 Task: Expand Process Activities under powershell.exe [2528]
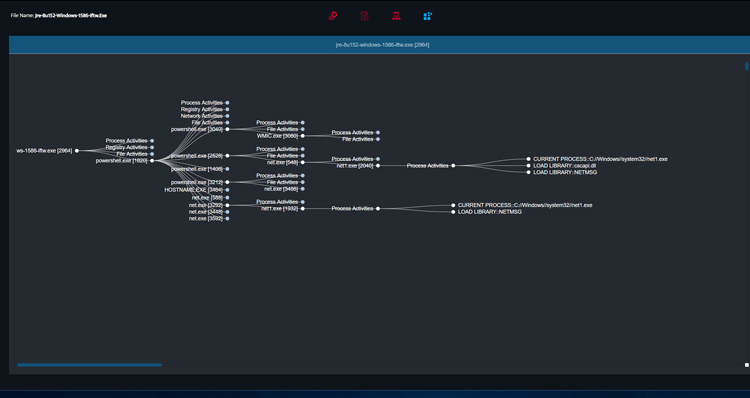point(303,149)
